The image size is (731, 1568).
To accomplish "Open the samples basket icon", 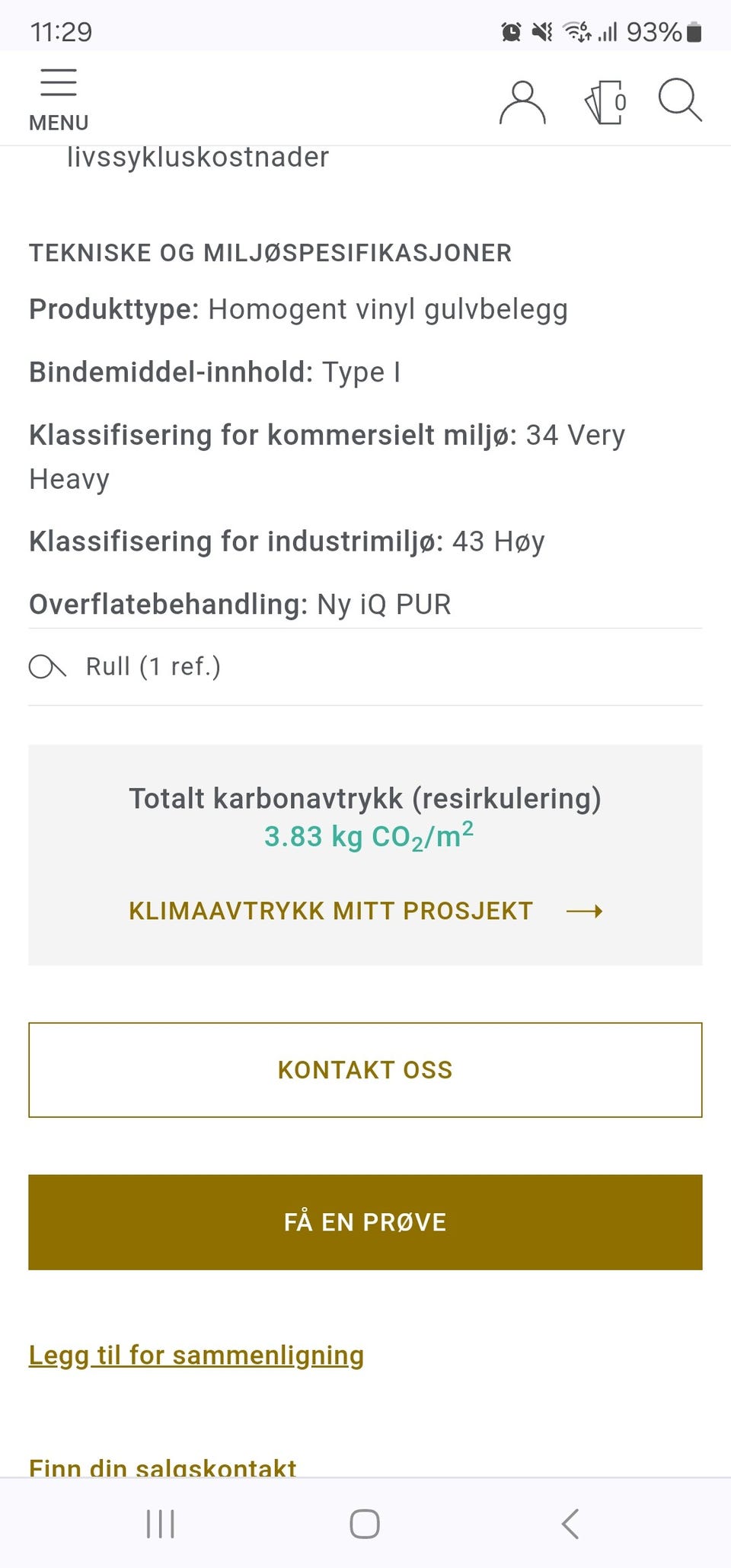I will point(604,101).
